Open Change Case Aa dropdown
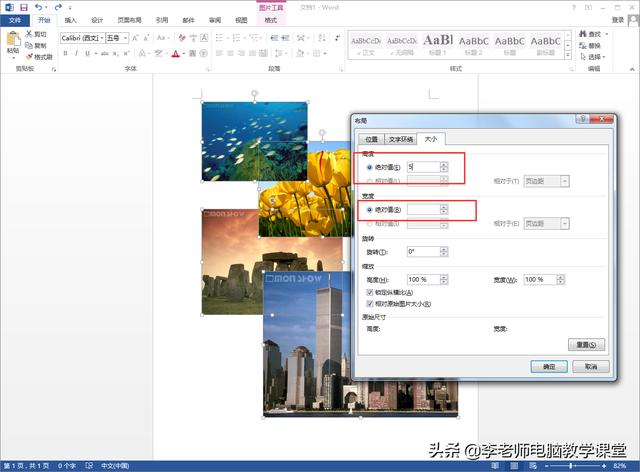This screenshot has width=640, height=472. click(162, 38)
